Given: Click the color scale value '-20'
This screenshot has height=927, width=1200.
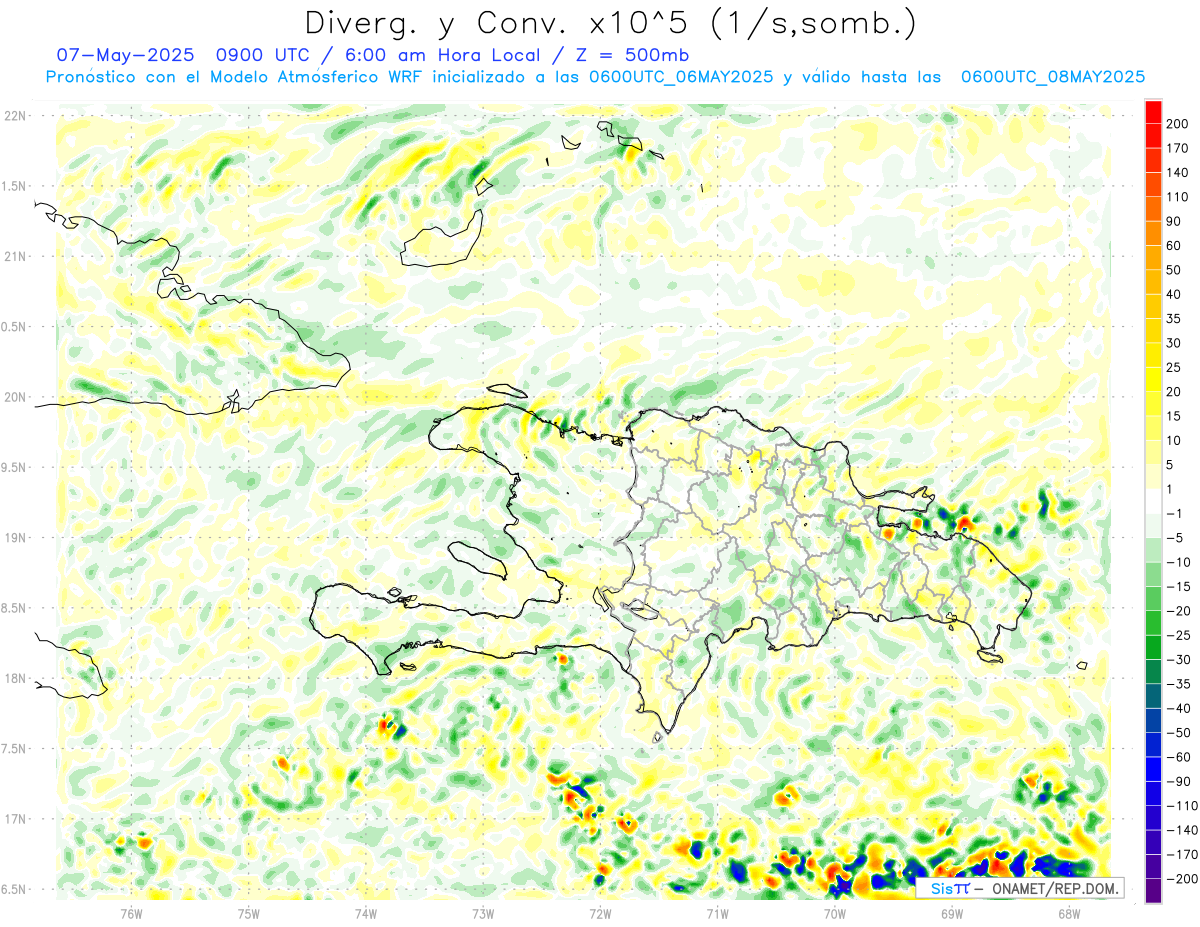Looking at the screenshot, I should 1181,610.
